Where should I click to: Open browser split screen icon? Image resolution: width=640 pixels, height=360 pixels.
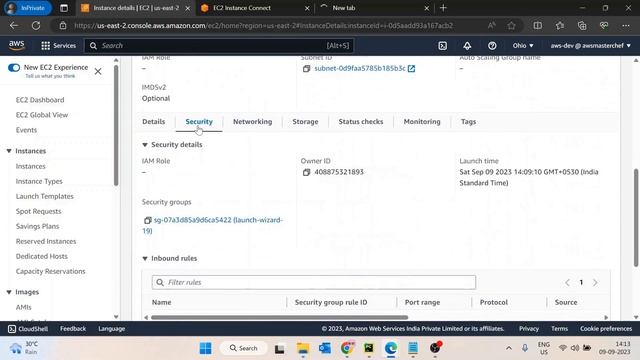pyautogui.click(x=538, y=25)
